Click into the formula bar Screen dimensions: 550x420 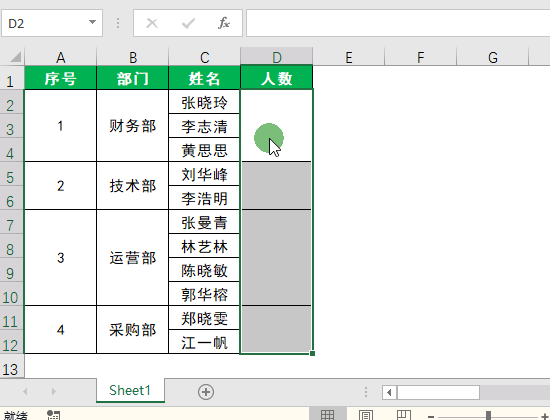click(x=398, y=23)
